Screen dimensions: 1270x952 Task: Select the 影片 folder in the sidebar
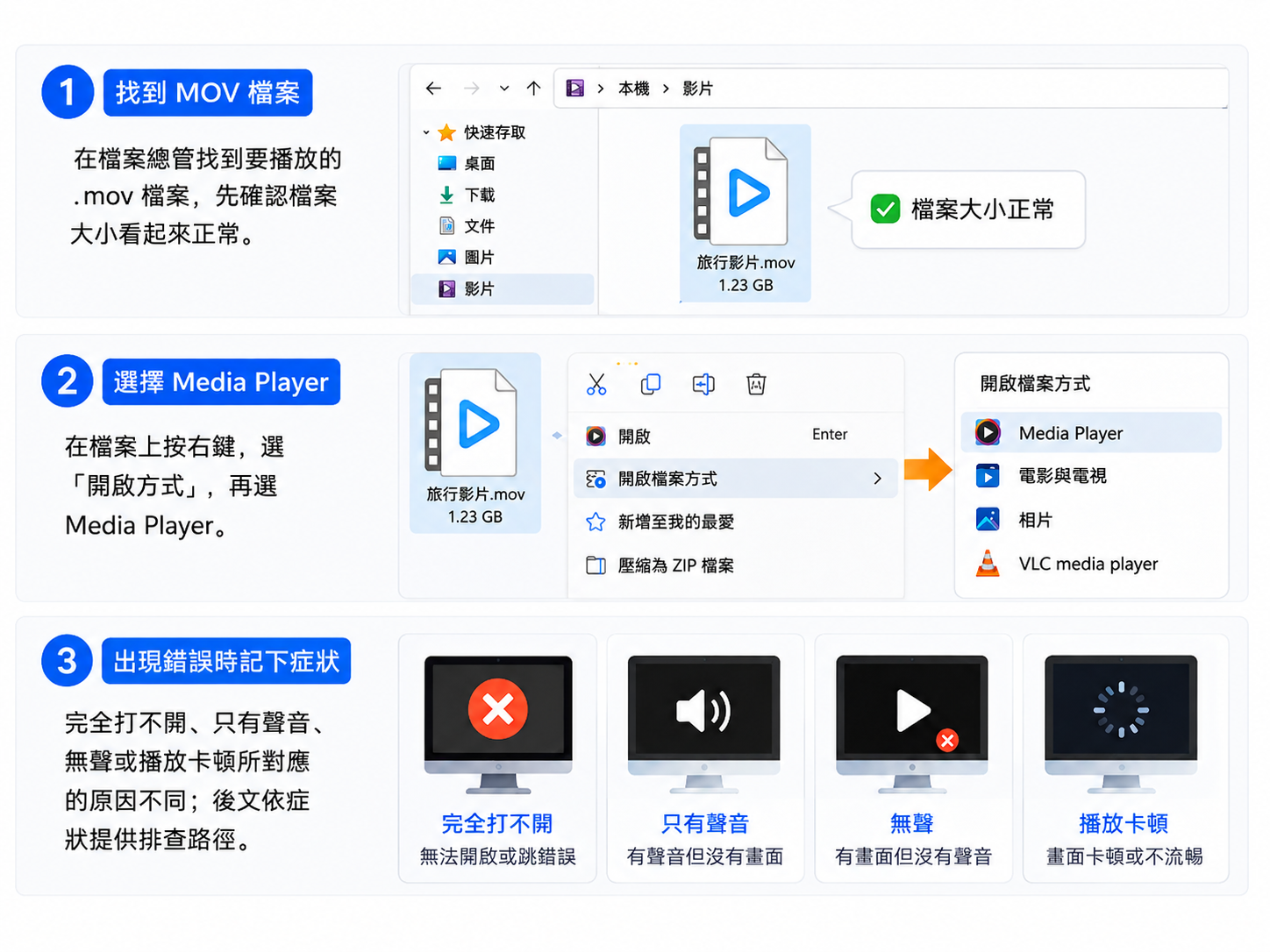[x=503, y=288]
